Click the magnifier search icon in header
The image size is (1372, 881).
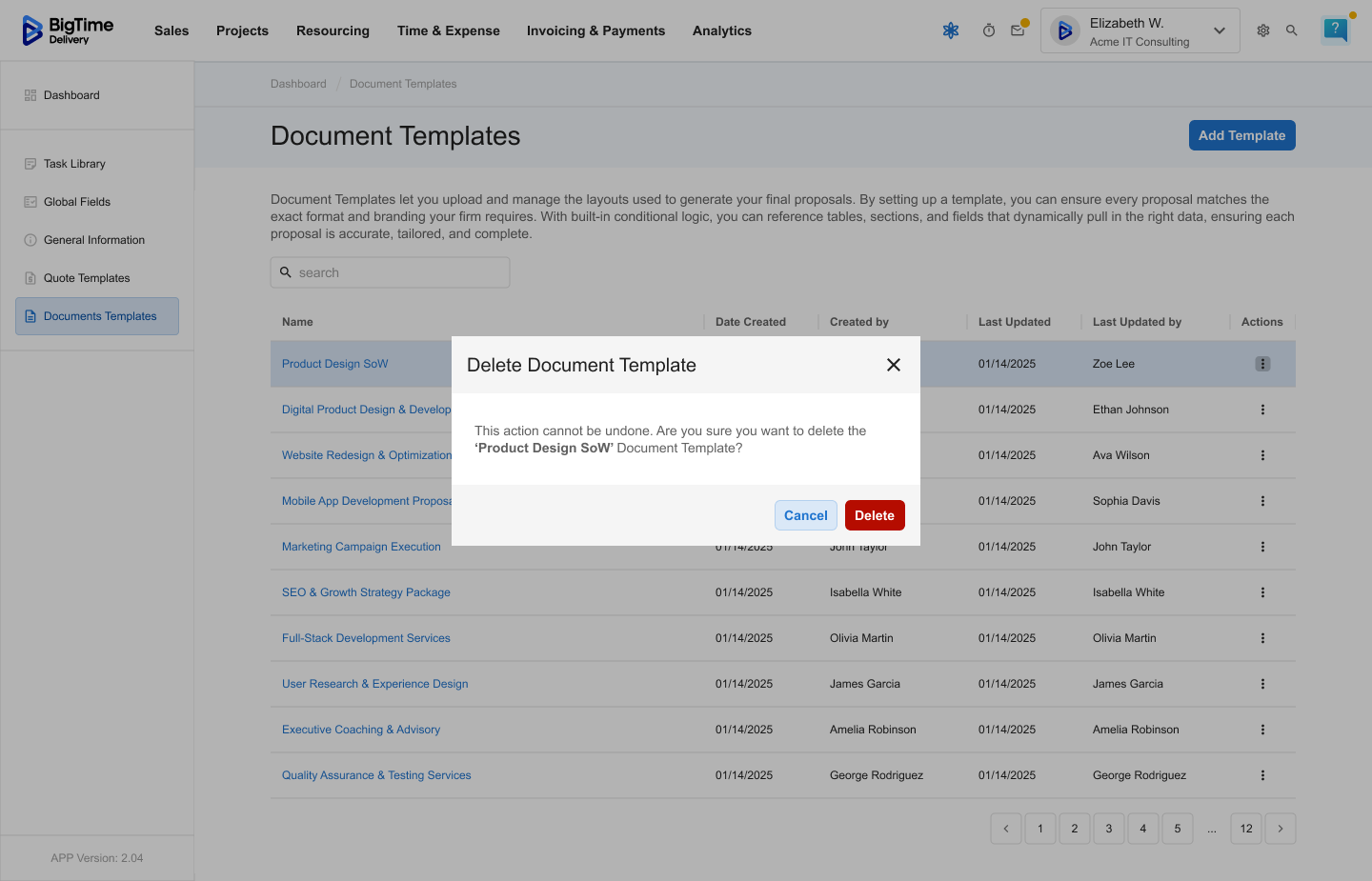click(x=1292, y=30)
